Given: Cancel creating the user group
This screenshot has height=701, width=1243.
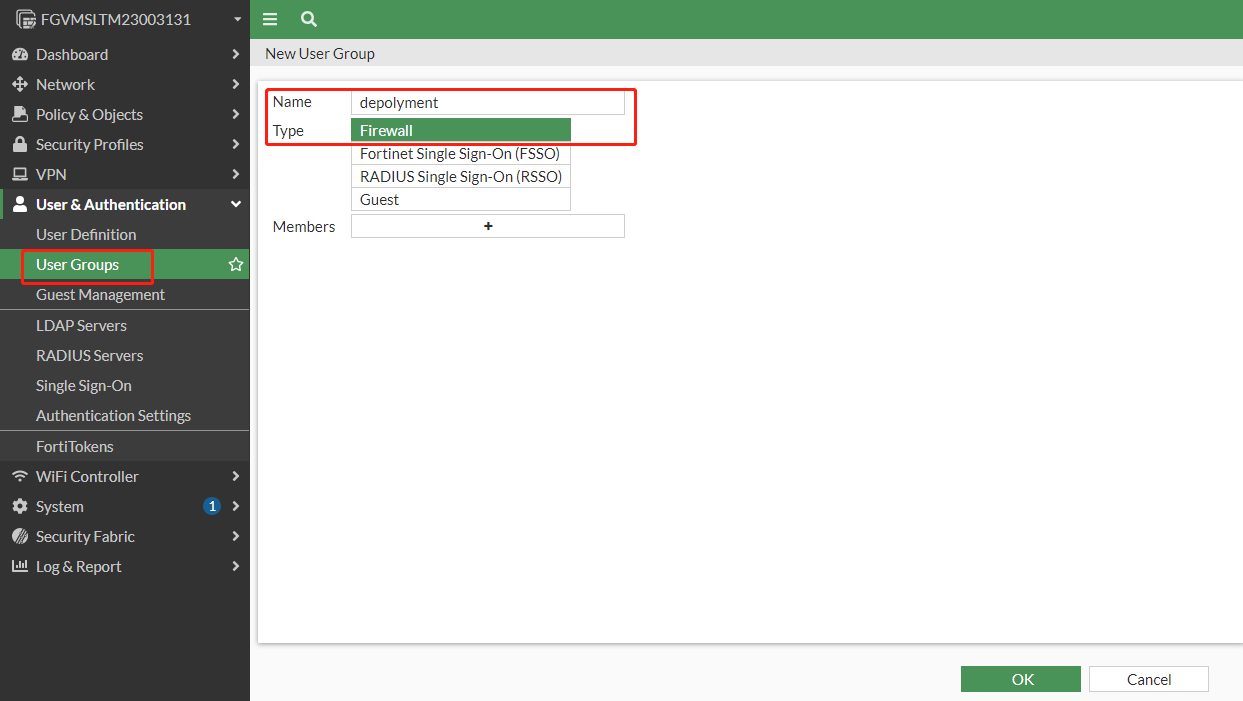Looking at the screenshot, I should coord(1148,678).
